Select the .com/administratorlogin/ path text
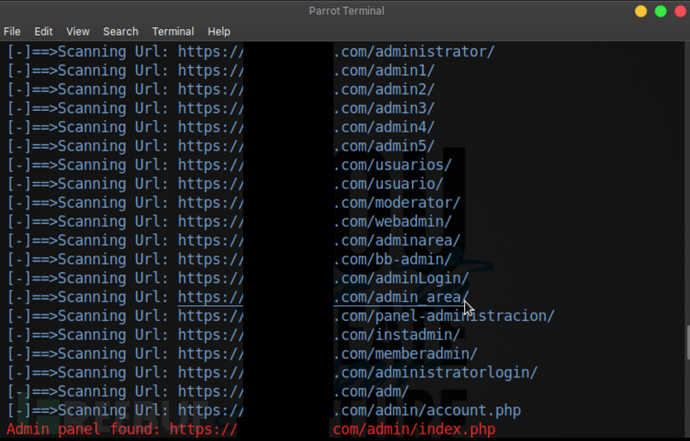This screenshot has height=441, width=690. (x=435, y=373)
